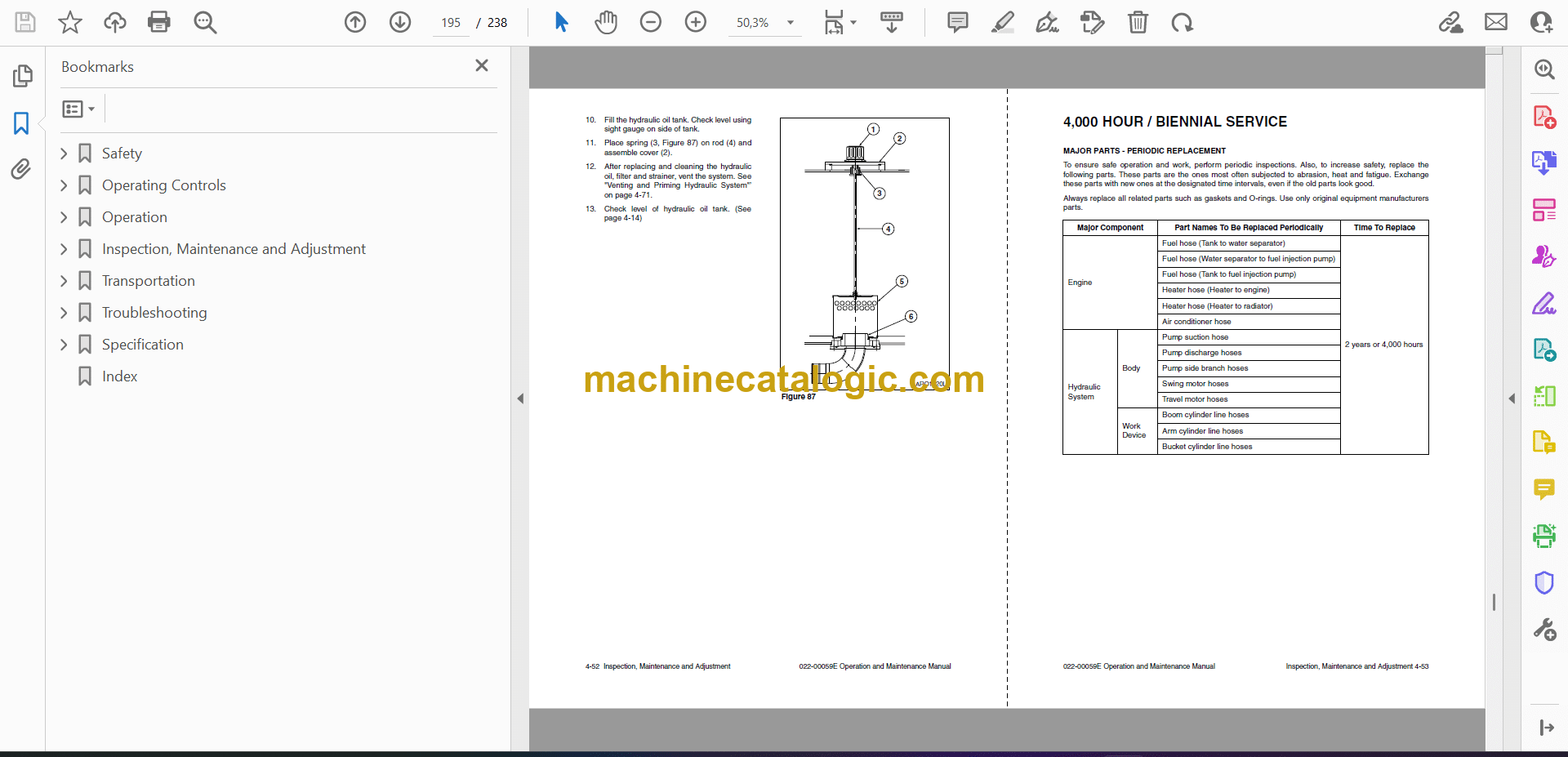Collapse the left navigation pane arrow
Screen dimensions: 1568x757
pyautogui.click(x=520, y=399)
